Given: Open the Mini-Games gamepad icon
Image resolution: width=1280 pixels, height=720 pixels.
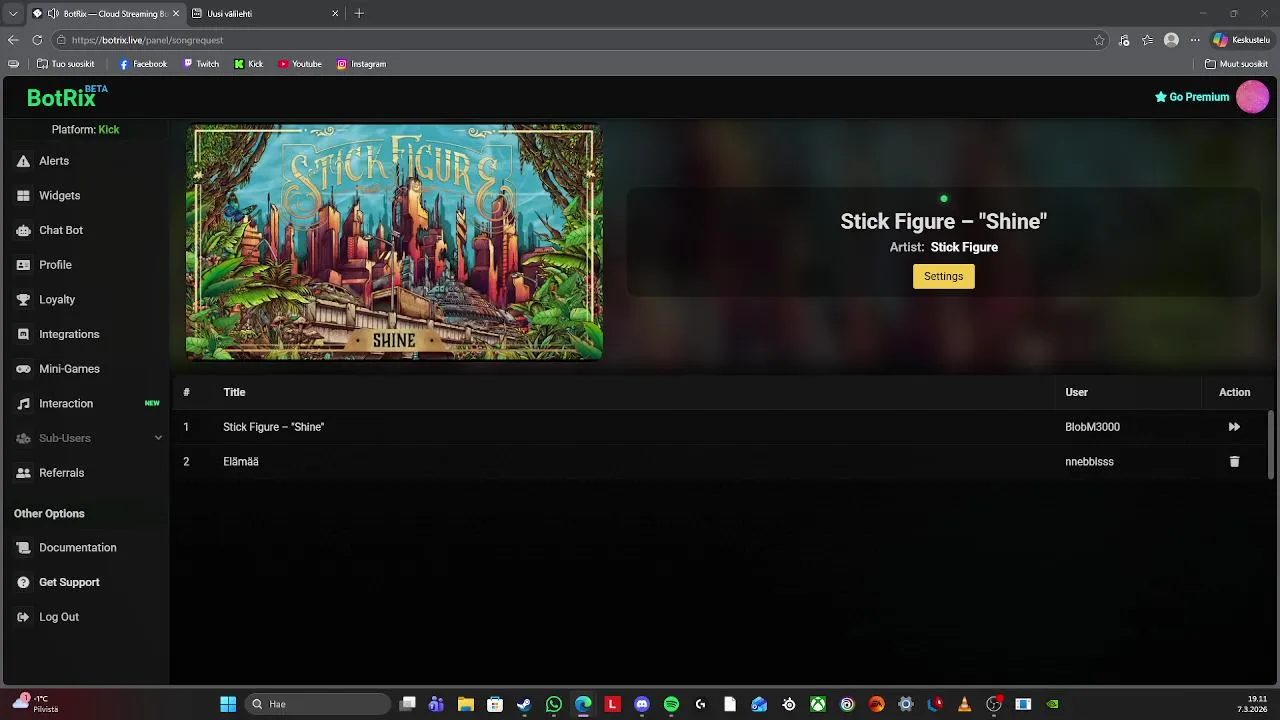Looking at the screenshot, I should tap(23, 369).
